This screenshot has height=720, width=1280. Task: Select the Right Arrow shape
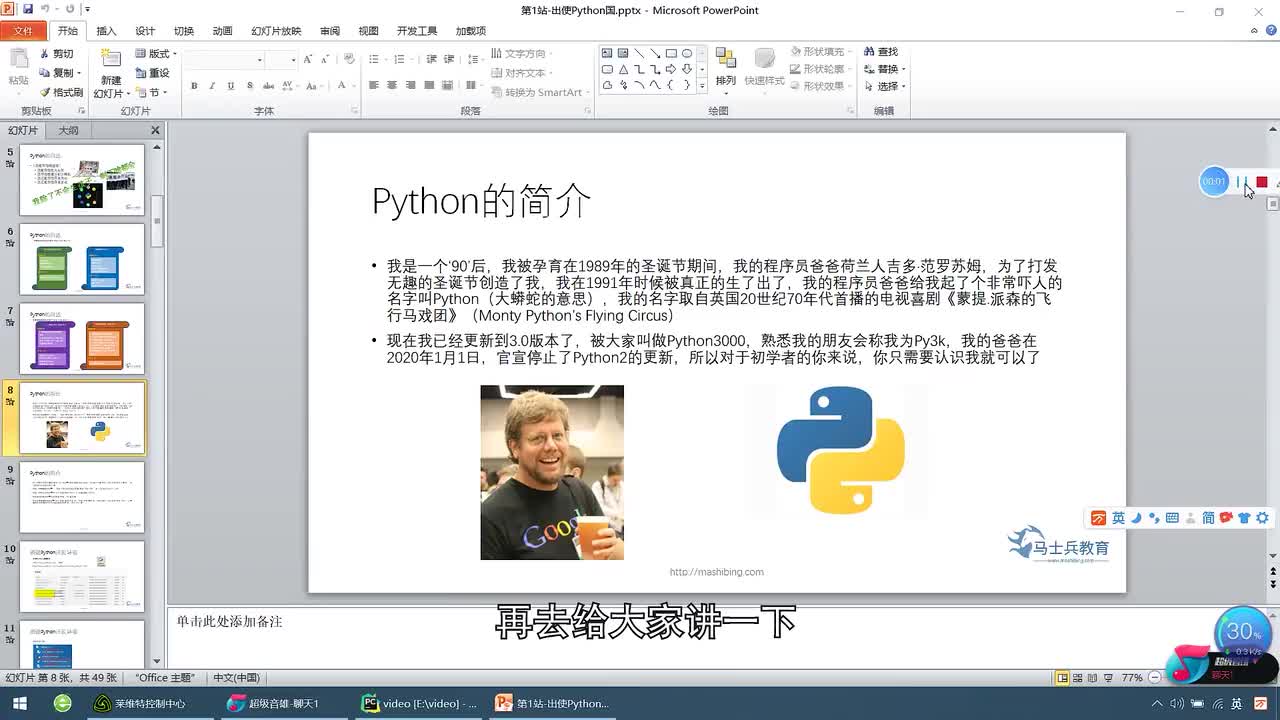click(671, 69)
